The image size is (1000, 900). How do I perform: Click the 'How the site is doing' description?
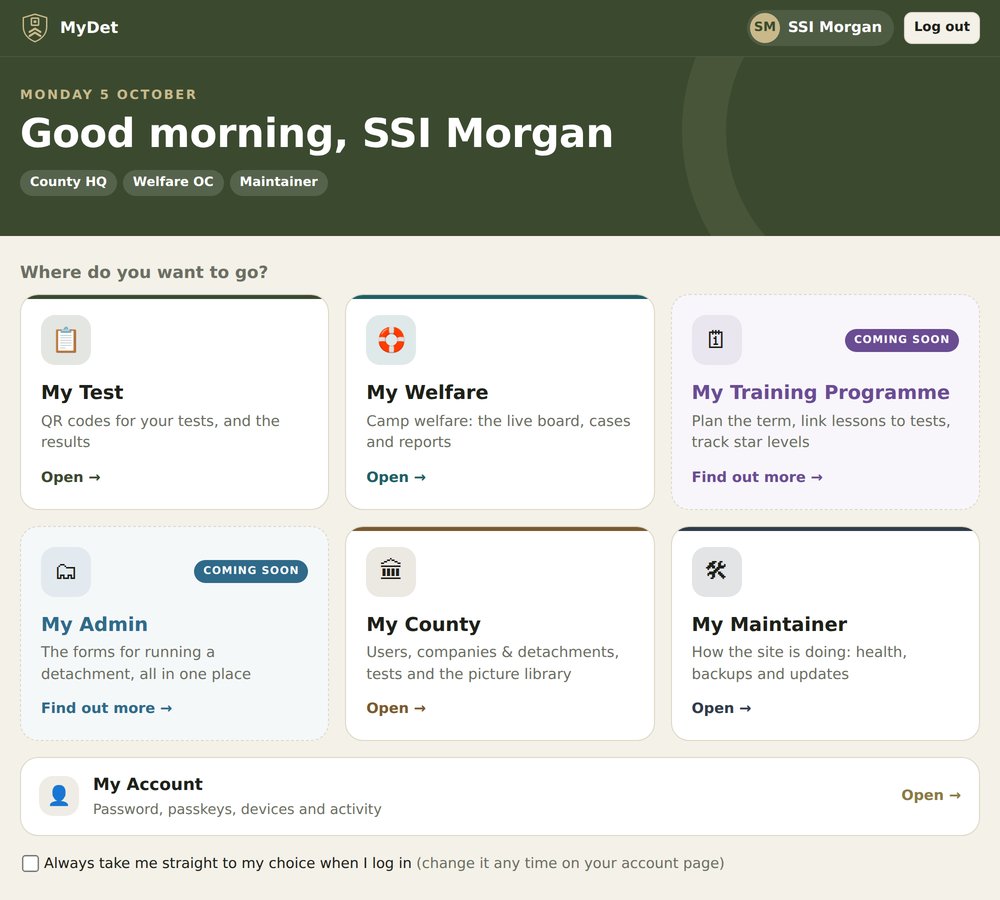799,663
